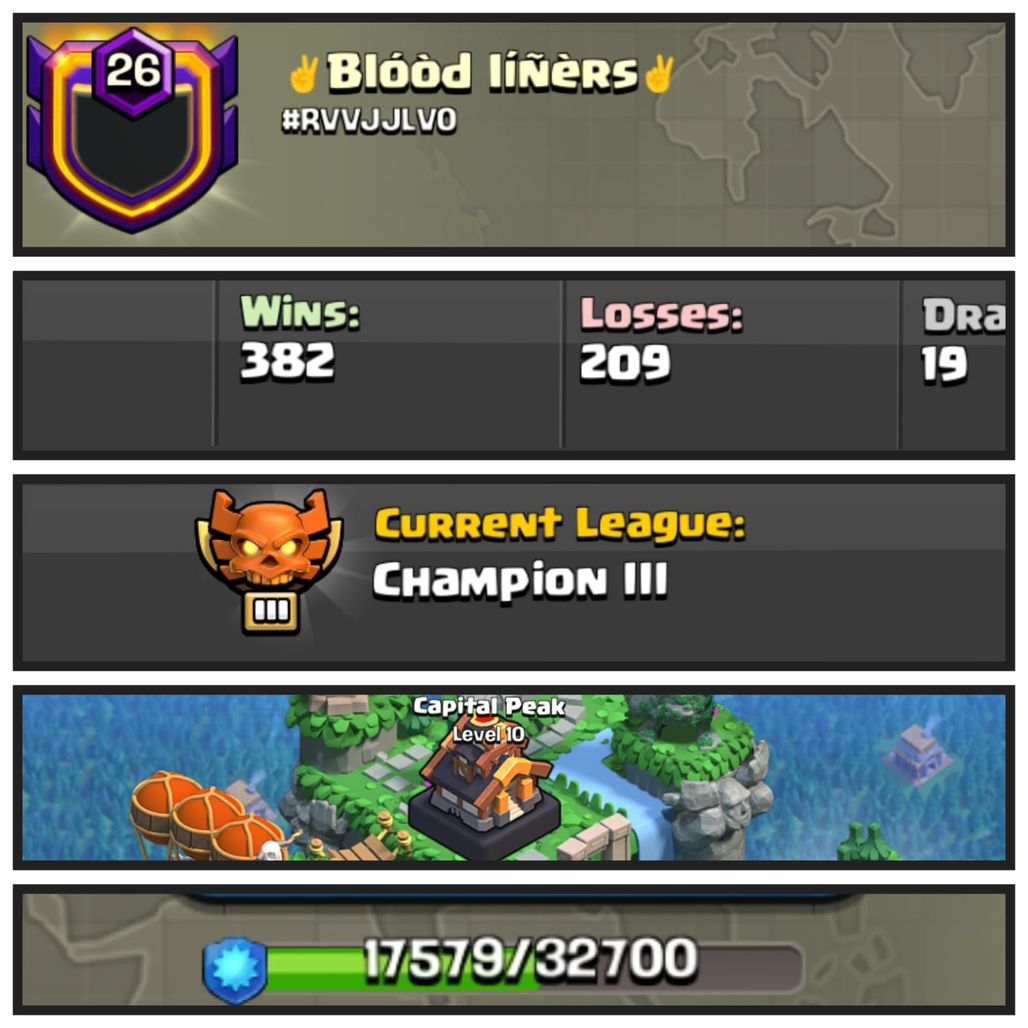
Task: Select the Losses 209 stat cell
Action: pos(730,364)
